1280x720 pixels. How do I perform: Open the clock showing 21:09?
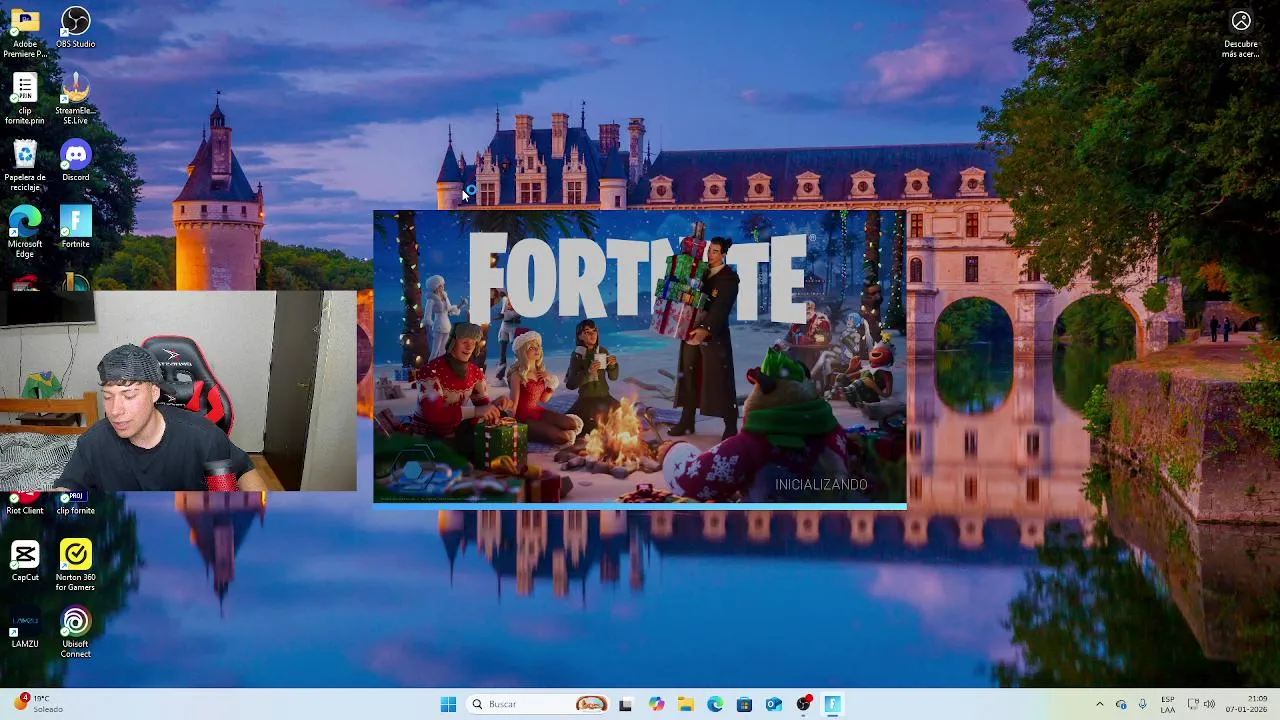pyautogui.click(x=1248, y=704)
